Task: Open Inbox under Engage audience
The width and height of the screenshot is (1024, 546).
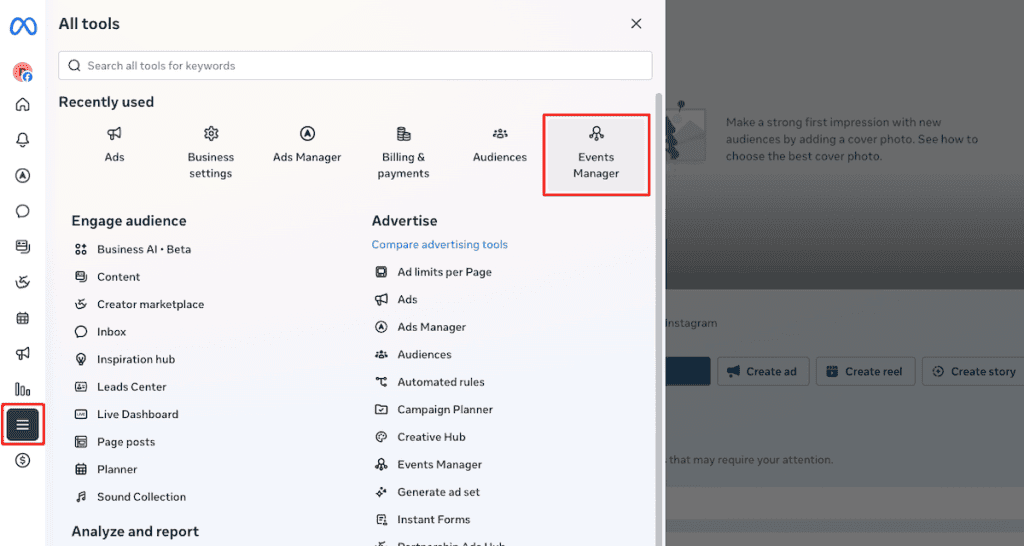Action: point(100,332)
